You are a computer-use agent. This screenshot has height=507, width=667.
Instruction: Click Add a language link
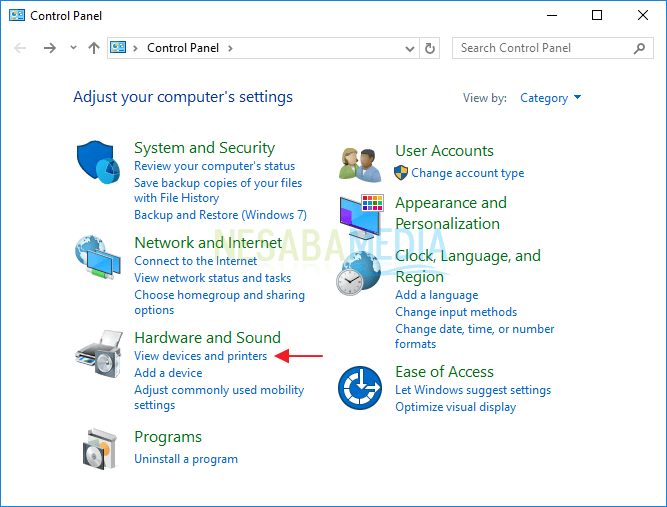[x=436, y=295]
